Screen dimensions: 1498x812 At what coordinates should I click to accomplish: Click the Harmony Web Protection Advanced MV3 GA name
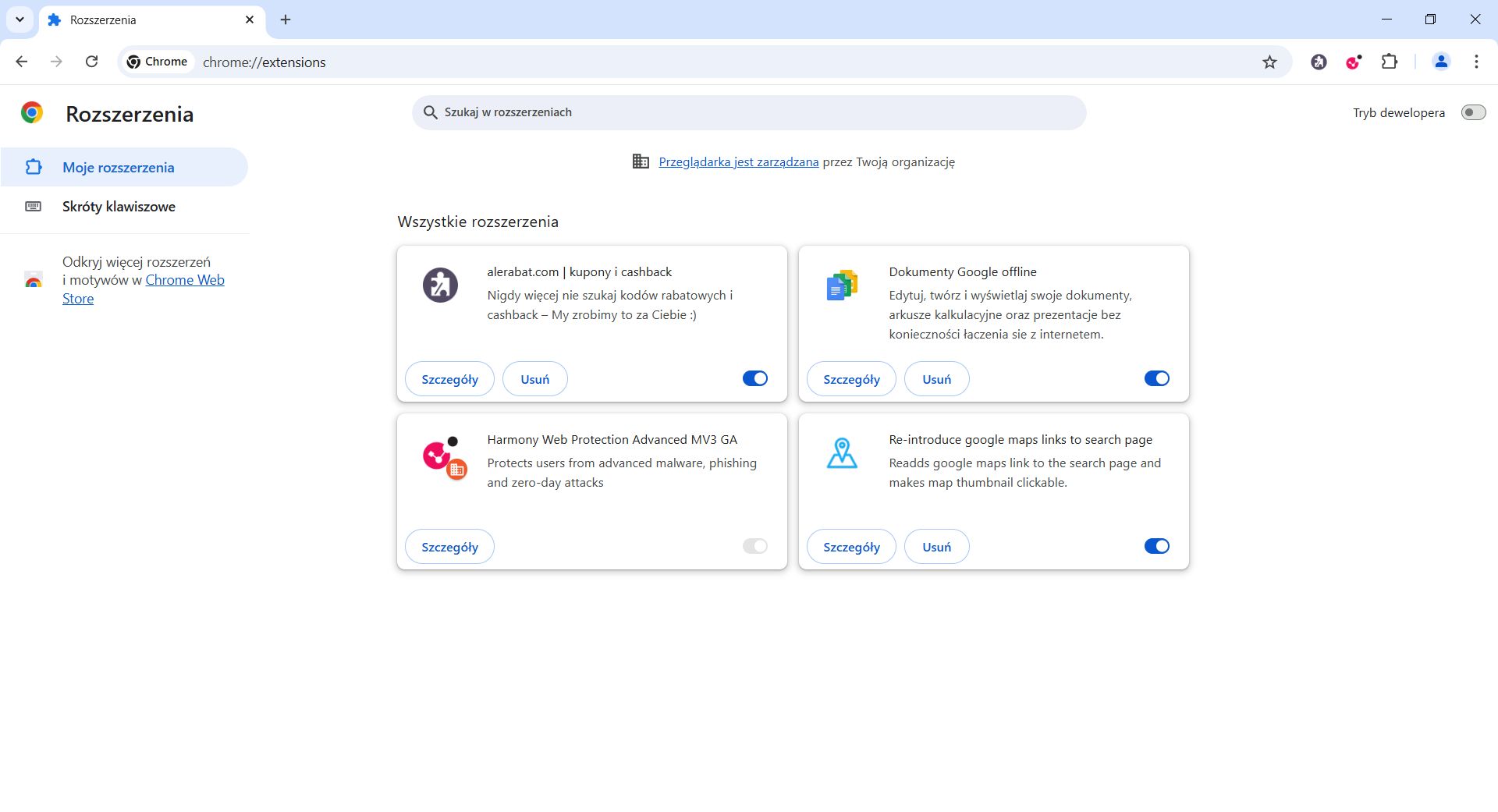click(x=612, y=439)
